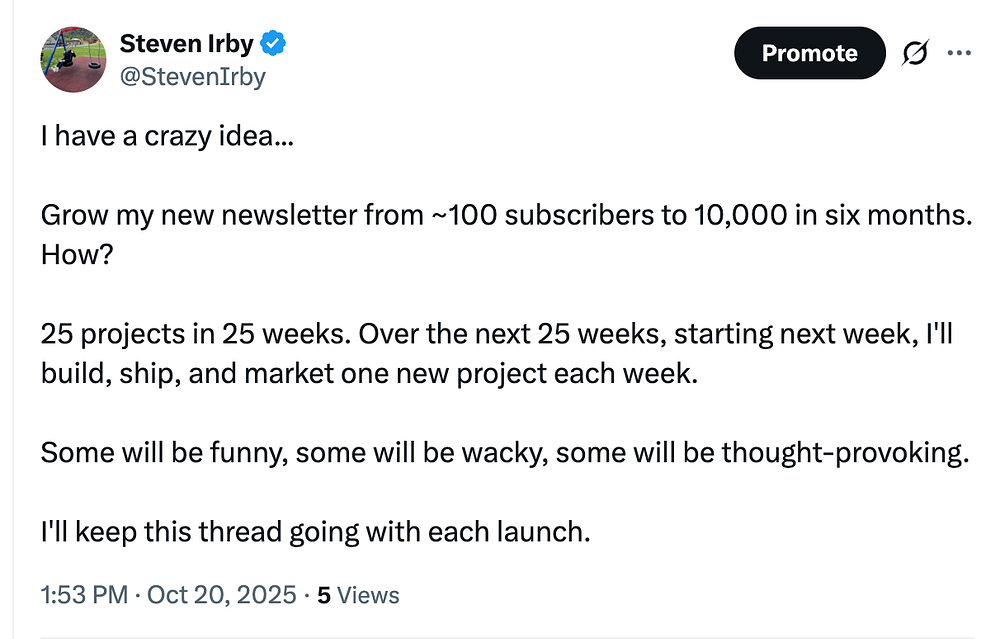Click the "10,000 in six months" text

pyautogui.click(x=822, y=215)
